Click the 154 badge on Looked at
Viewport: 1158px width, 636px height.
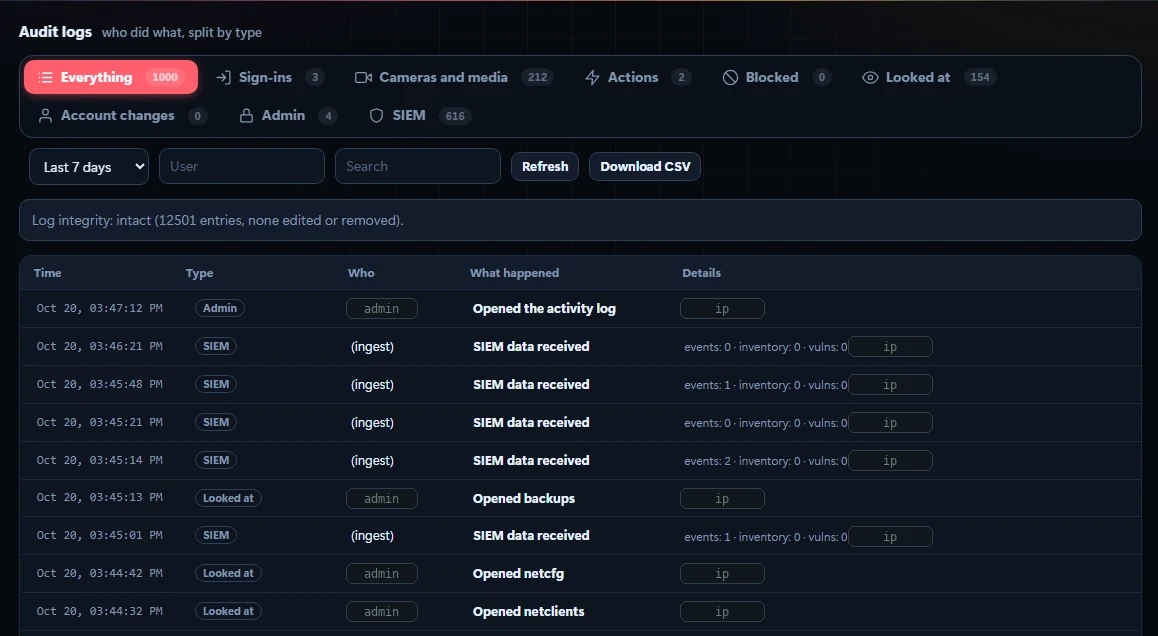coord(980,78)
